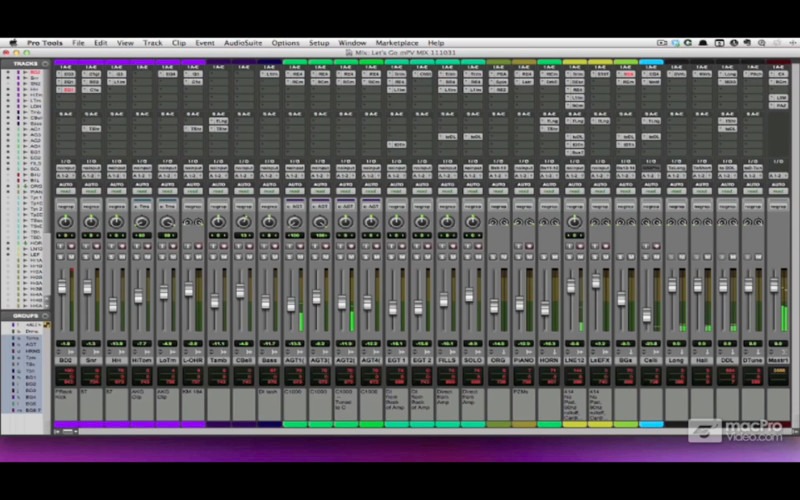Click the red third insert on BD2 channel
Viewport: 800px width, 500px height.
point(65,90)
